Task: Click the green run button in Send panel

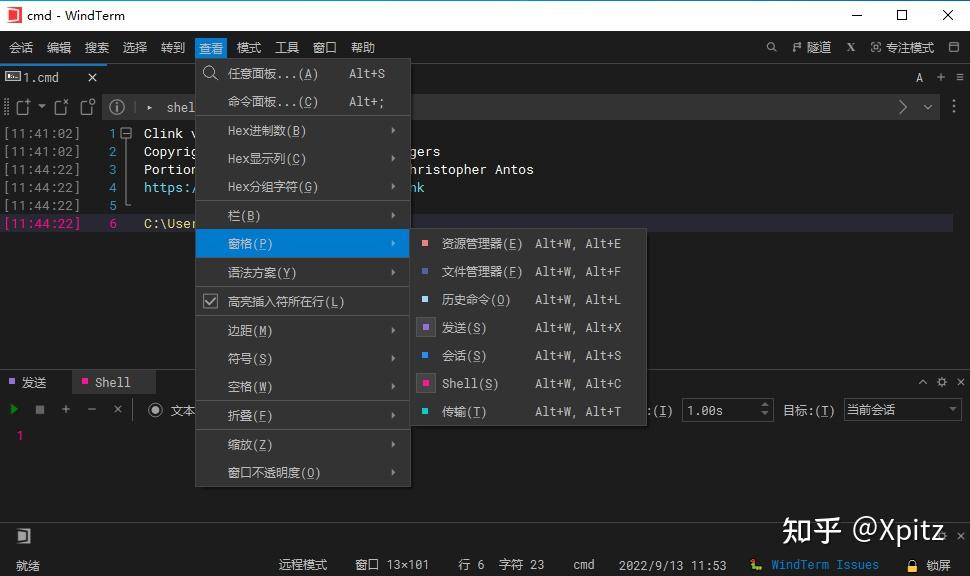Action: [14, 409]
